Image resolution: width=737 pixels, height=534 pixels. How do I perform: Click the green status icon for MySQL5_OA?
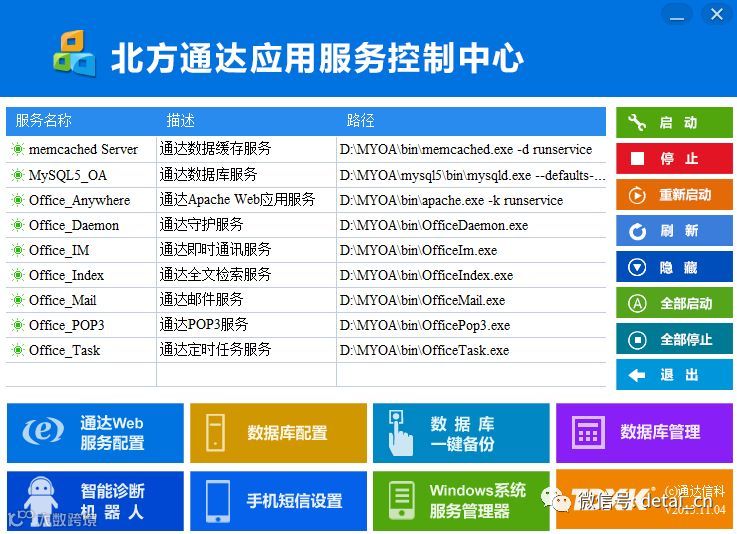[18, 175]
